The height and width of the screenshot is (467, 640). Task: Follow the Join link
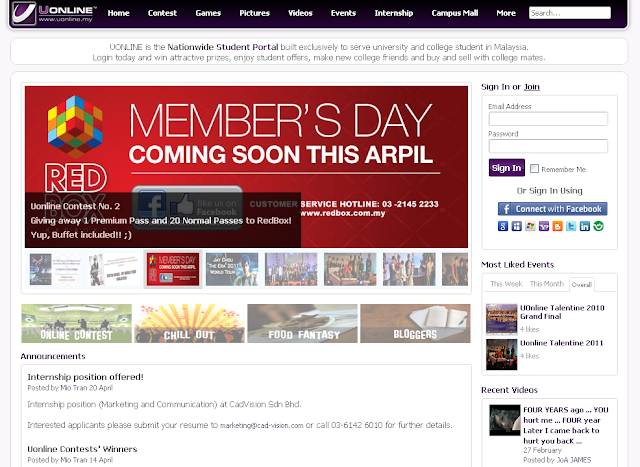pyautogui.click(x=531, y=87)
